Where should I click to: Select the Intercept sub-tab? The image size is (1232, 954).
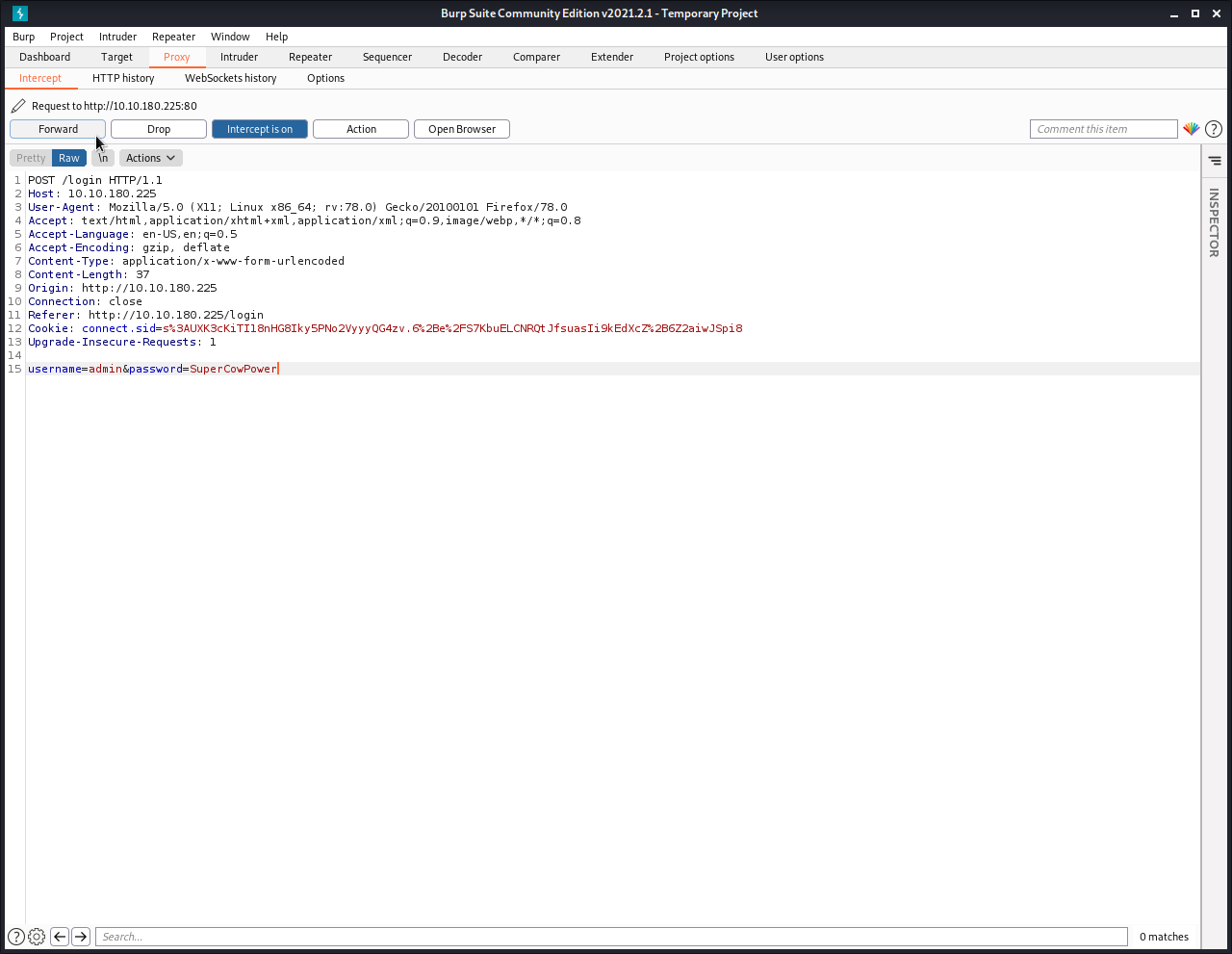pyautogui.click(x=40, y=78)
